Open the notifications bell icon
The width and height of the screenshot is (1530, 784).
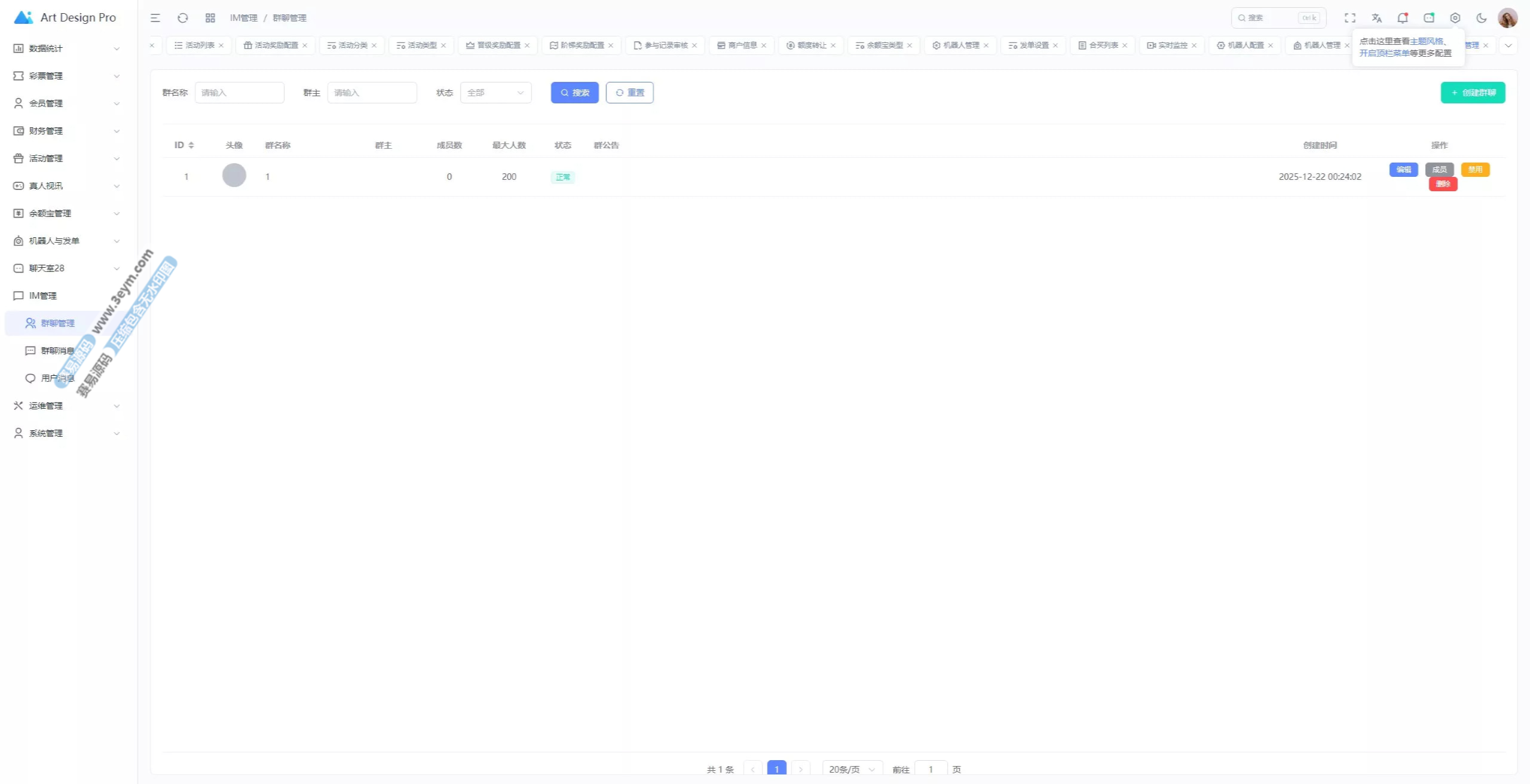click(x=1402, y=18)
